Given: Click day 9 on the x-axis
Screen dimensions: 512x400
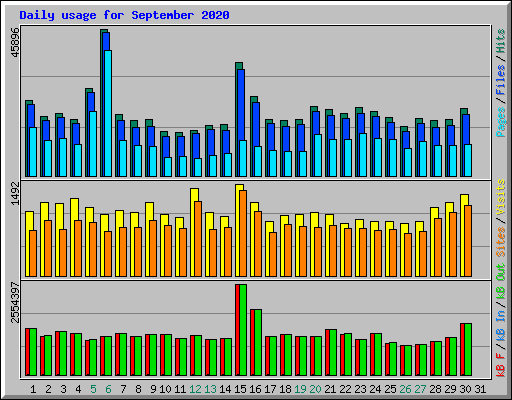Looking at the screenshot, I should [153, 389].
